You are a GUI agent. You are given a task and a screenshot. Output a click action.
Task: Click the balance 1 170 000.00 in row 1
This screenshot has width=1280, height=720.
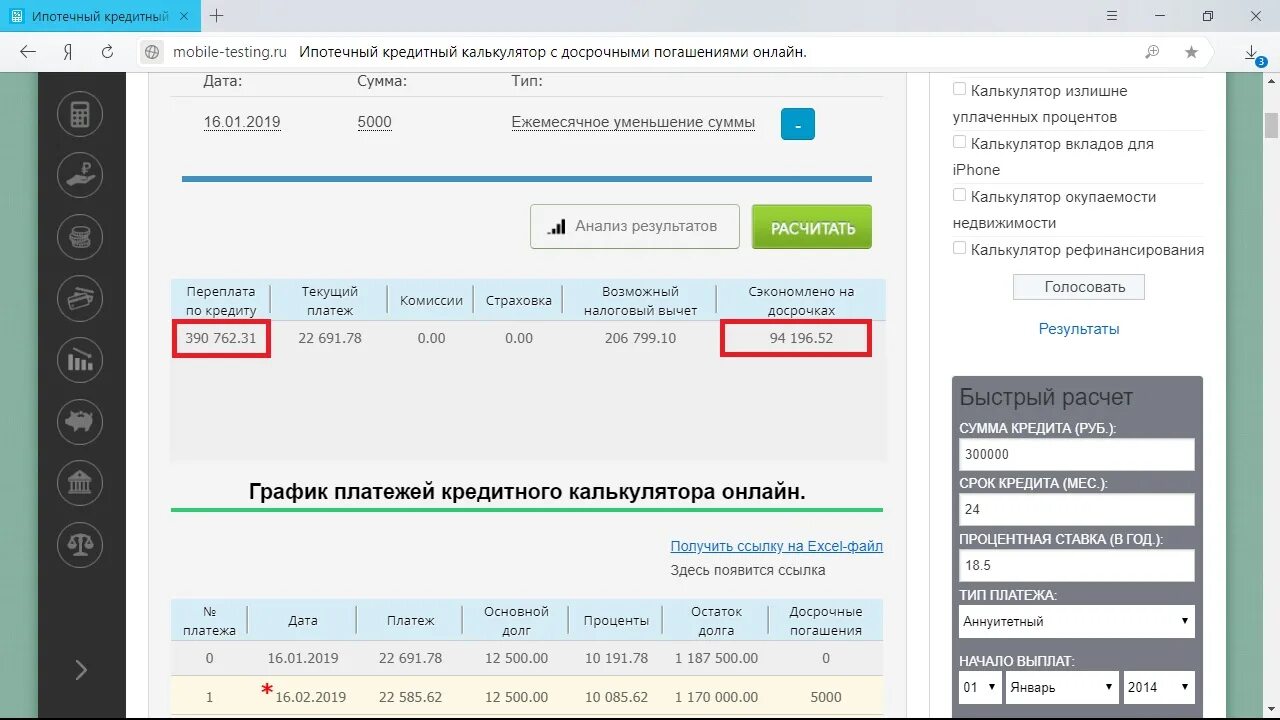point(716,697)
